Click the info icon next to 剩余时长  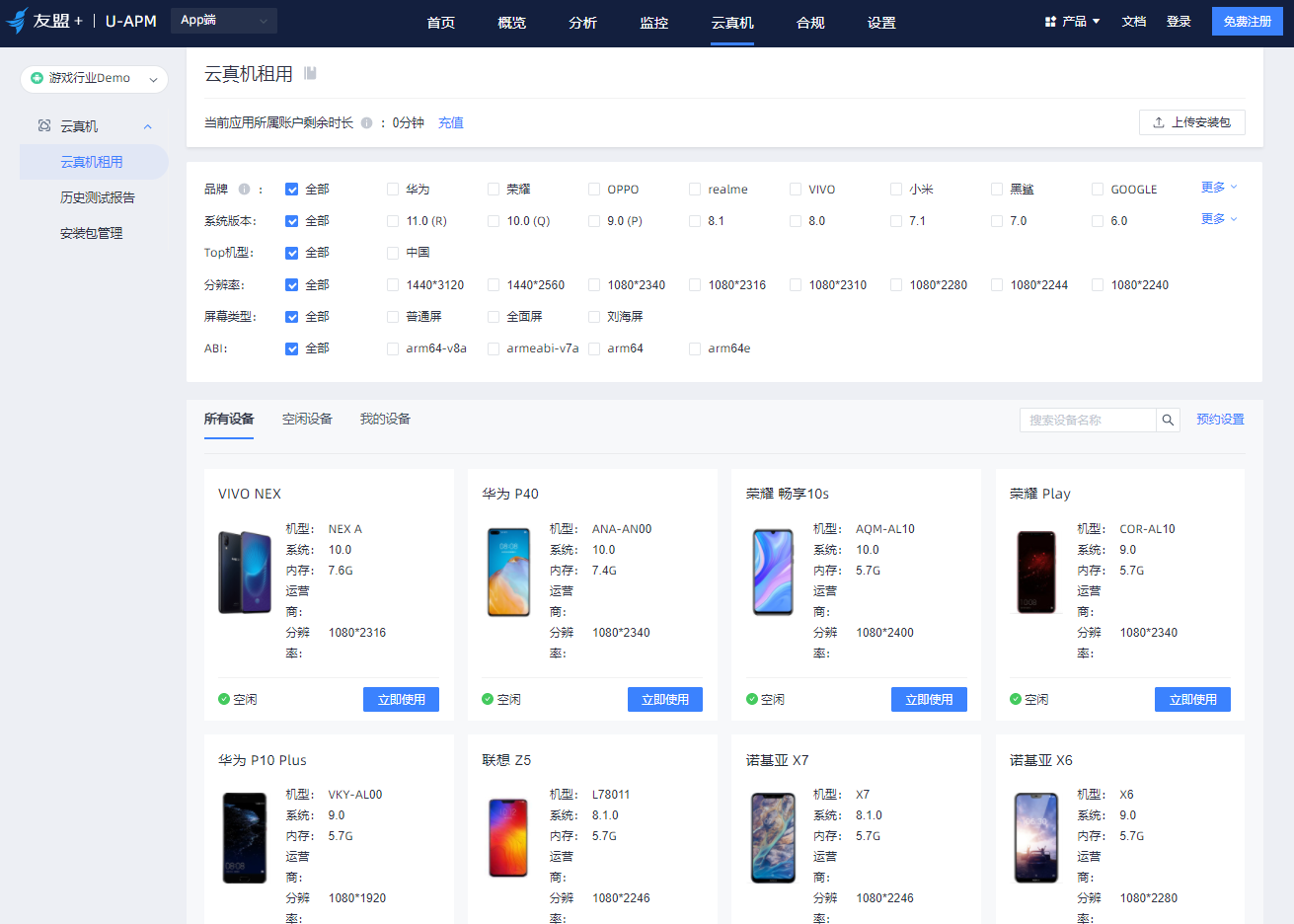click(x=367, y=123)
